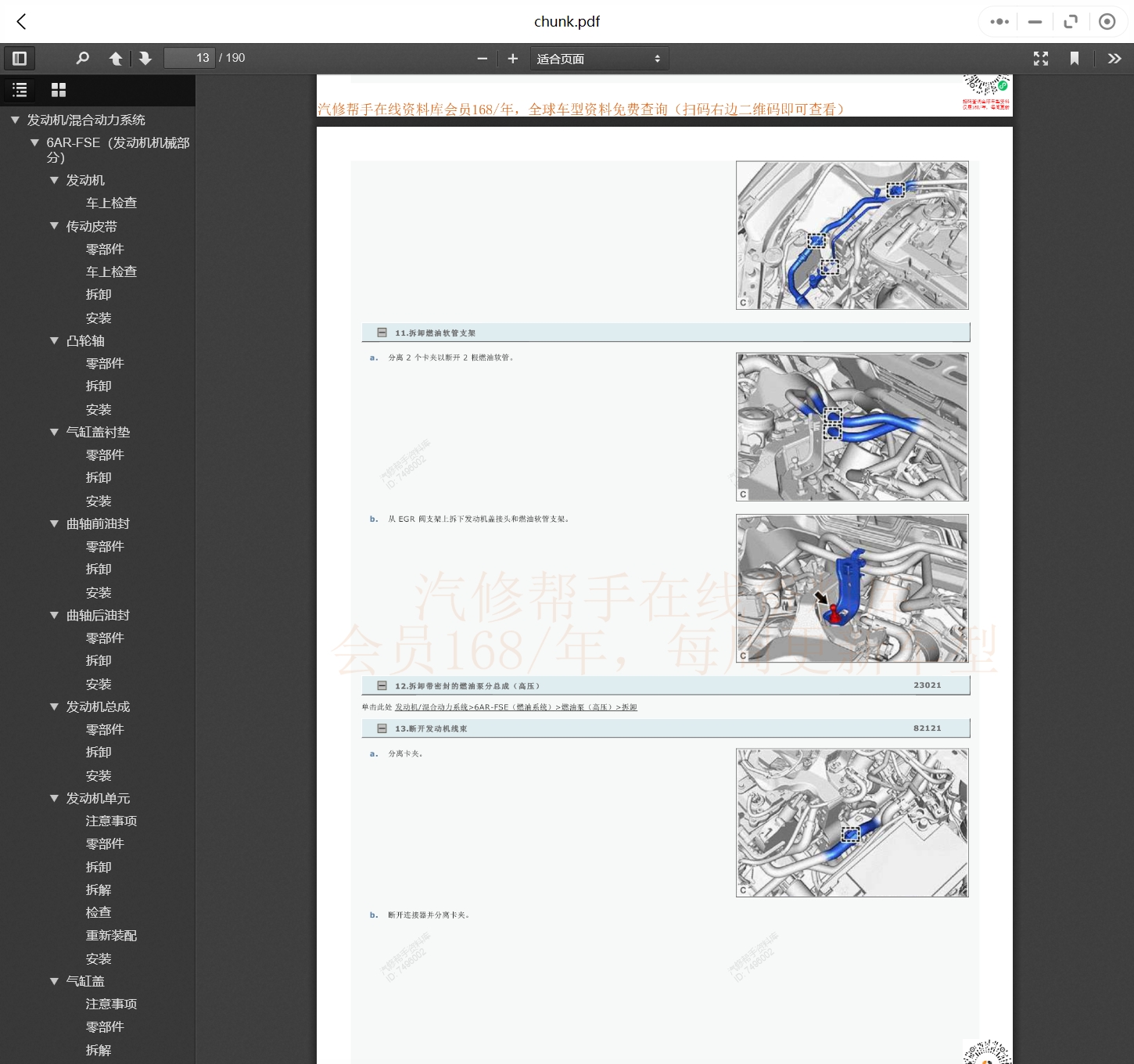Go to previous page arrow
Viewport: 1134px width, 1064px height.
tap(116, 59)
